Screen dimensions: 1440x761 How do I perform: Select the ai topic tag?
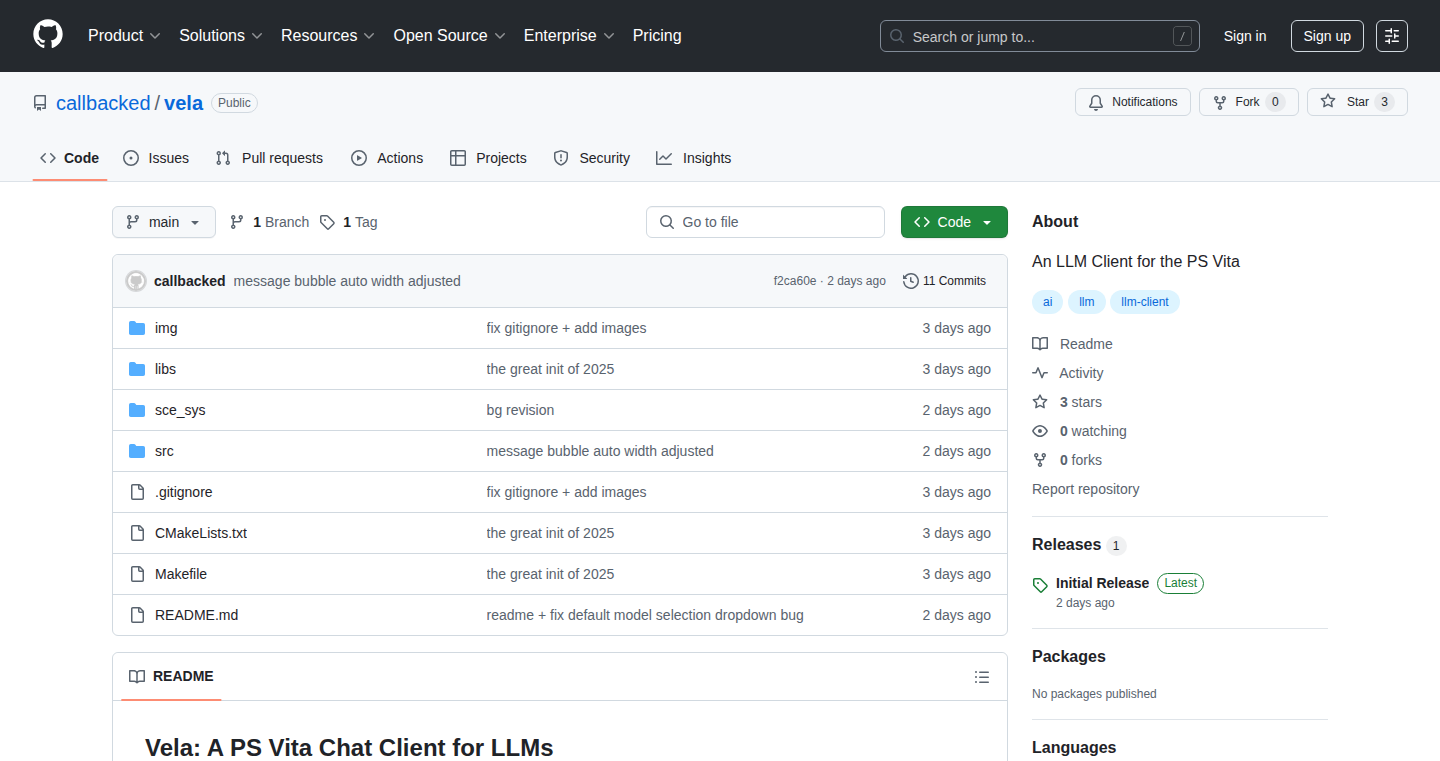click(x=1047, y=302)
